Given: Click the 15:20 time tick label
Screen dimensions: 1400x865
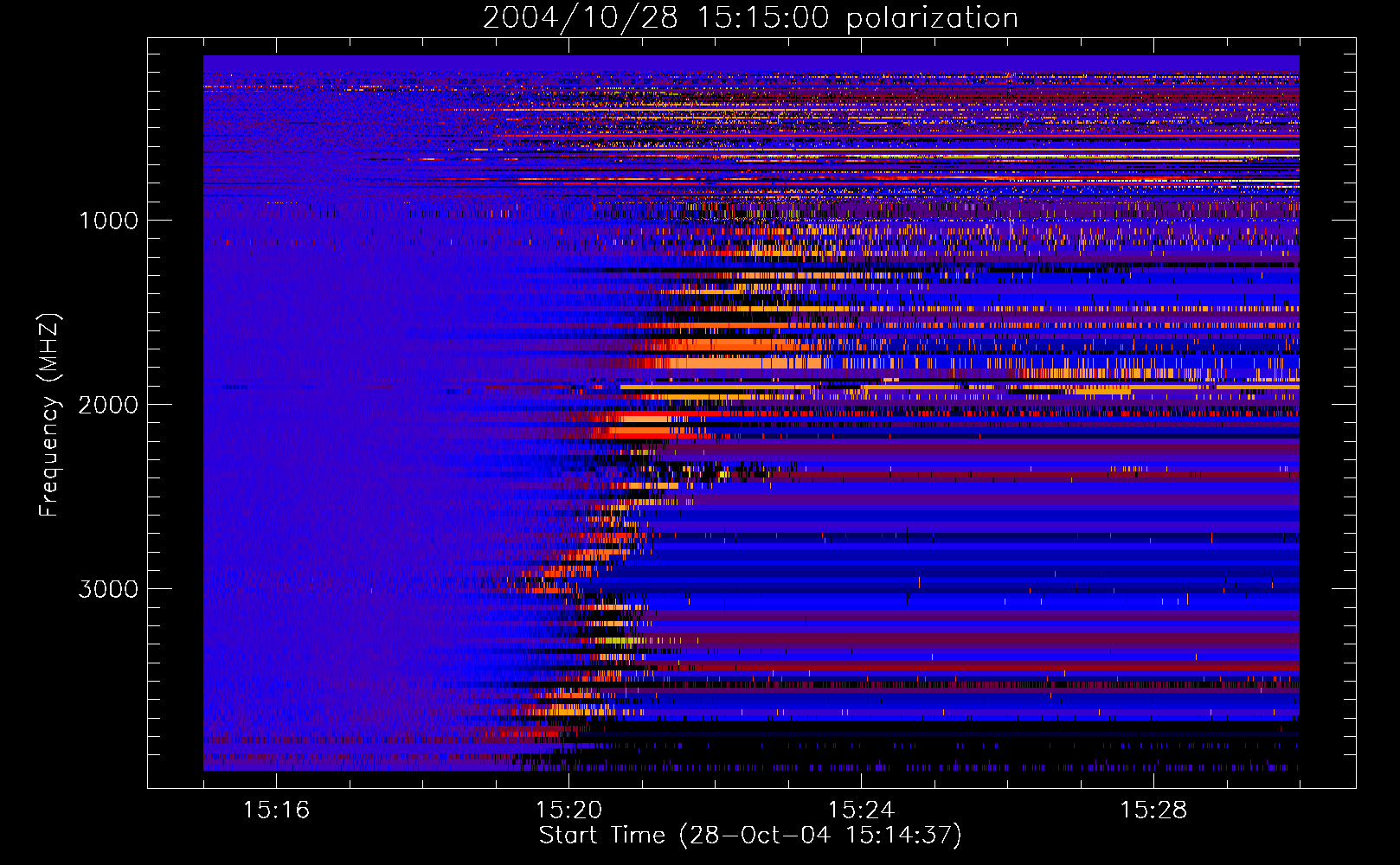Looking at the screenshot, I should coord(568,810).
